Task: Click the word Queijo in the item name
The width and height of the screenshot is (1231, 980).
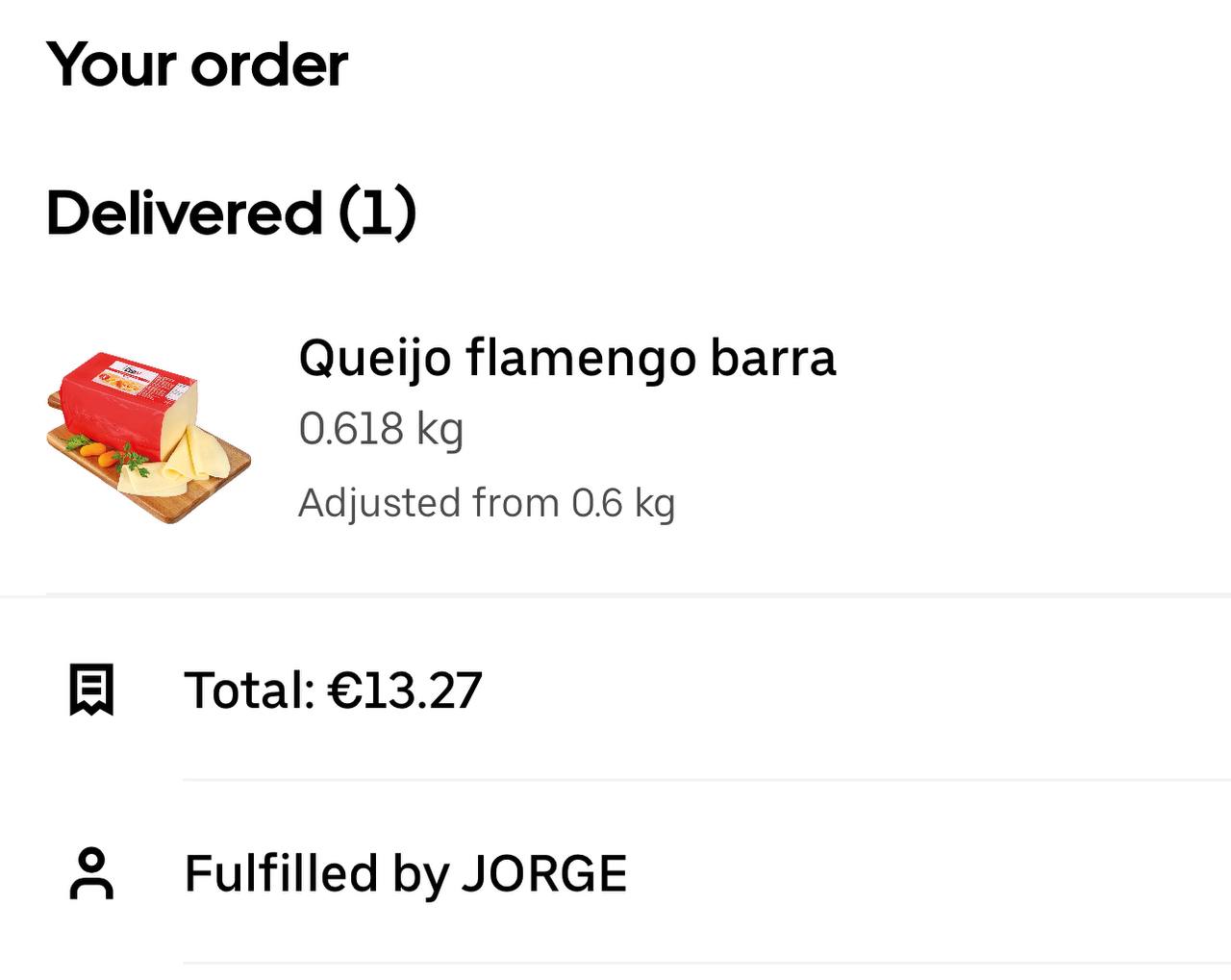Action: (x=374, y=358)
